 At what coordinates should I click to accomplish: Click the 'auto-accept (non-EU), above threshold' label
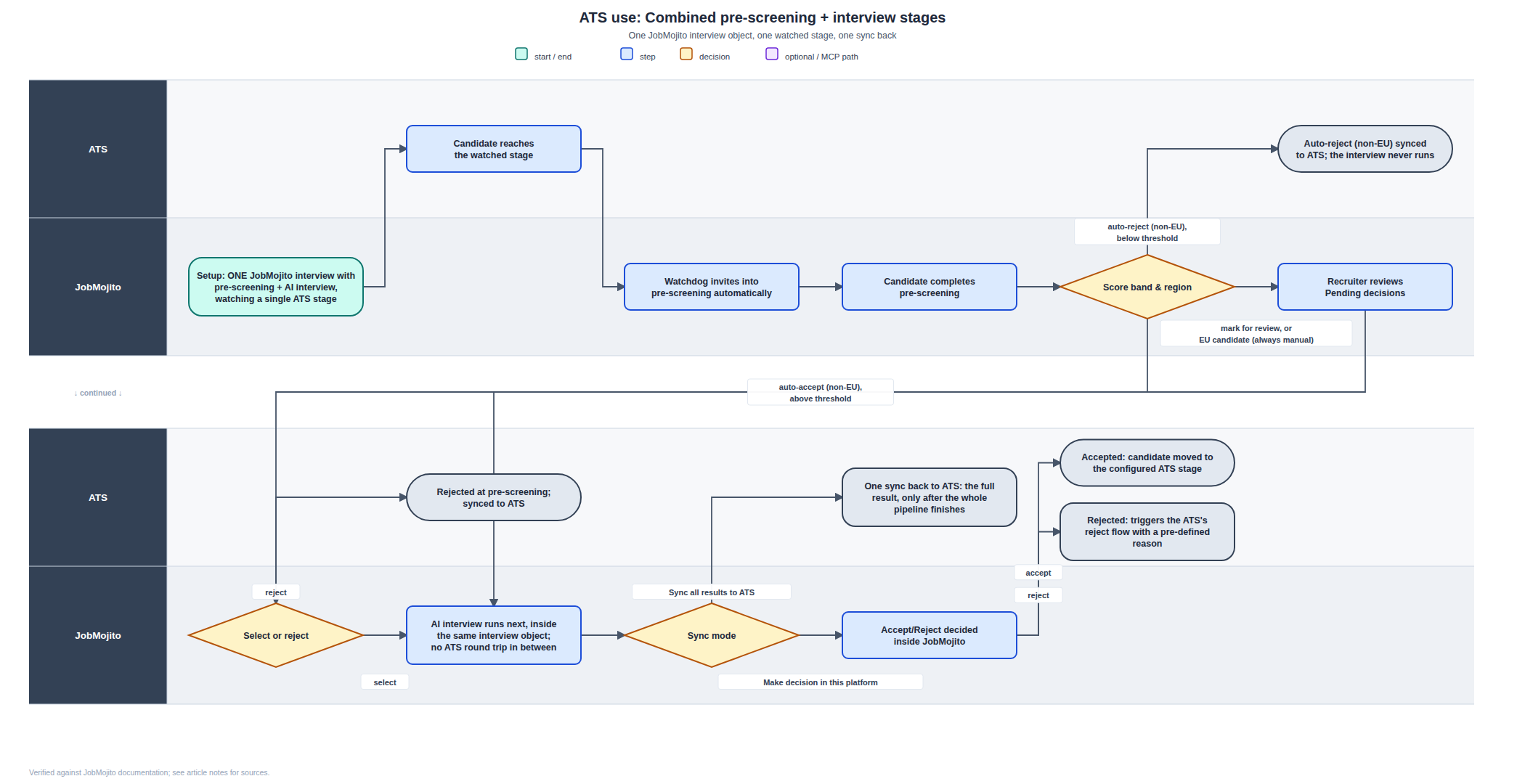821,393
